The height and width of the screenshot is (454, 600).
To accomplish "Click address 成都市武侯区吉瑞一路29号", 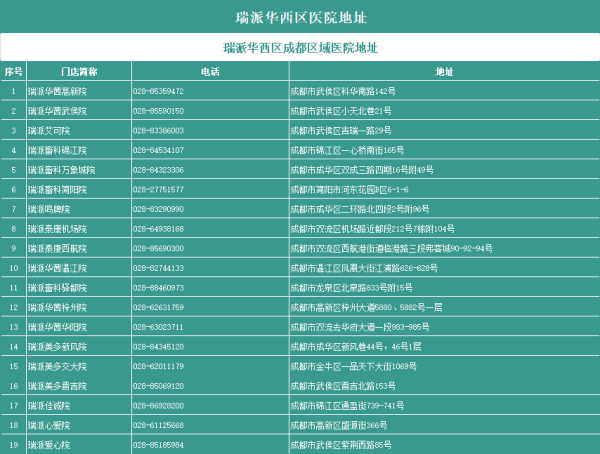I will tap(341, 131).
